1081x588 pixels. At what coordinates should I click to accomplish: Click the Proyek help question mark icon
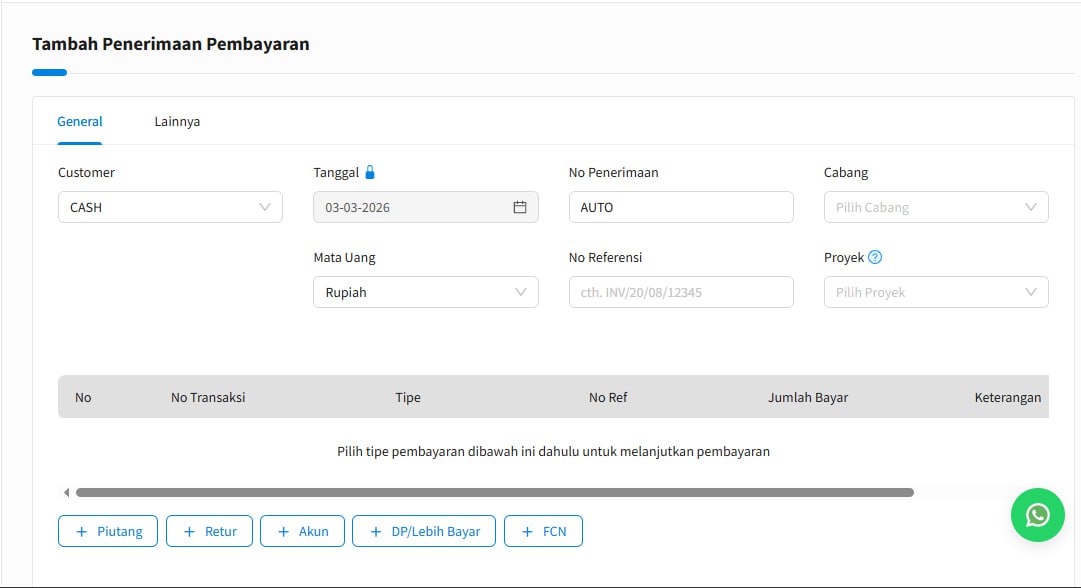coord(875,257)
